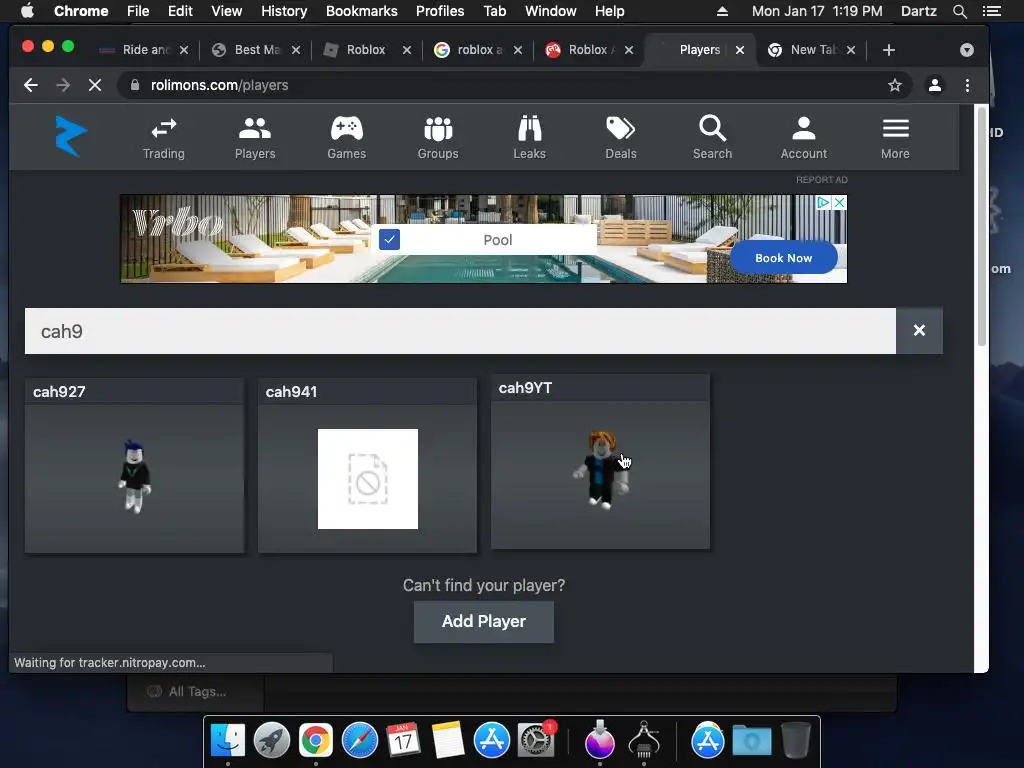1024x768 pixels.
Task: Open Trash in the Dock
Action: [795, 741]
